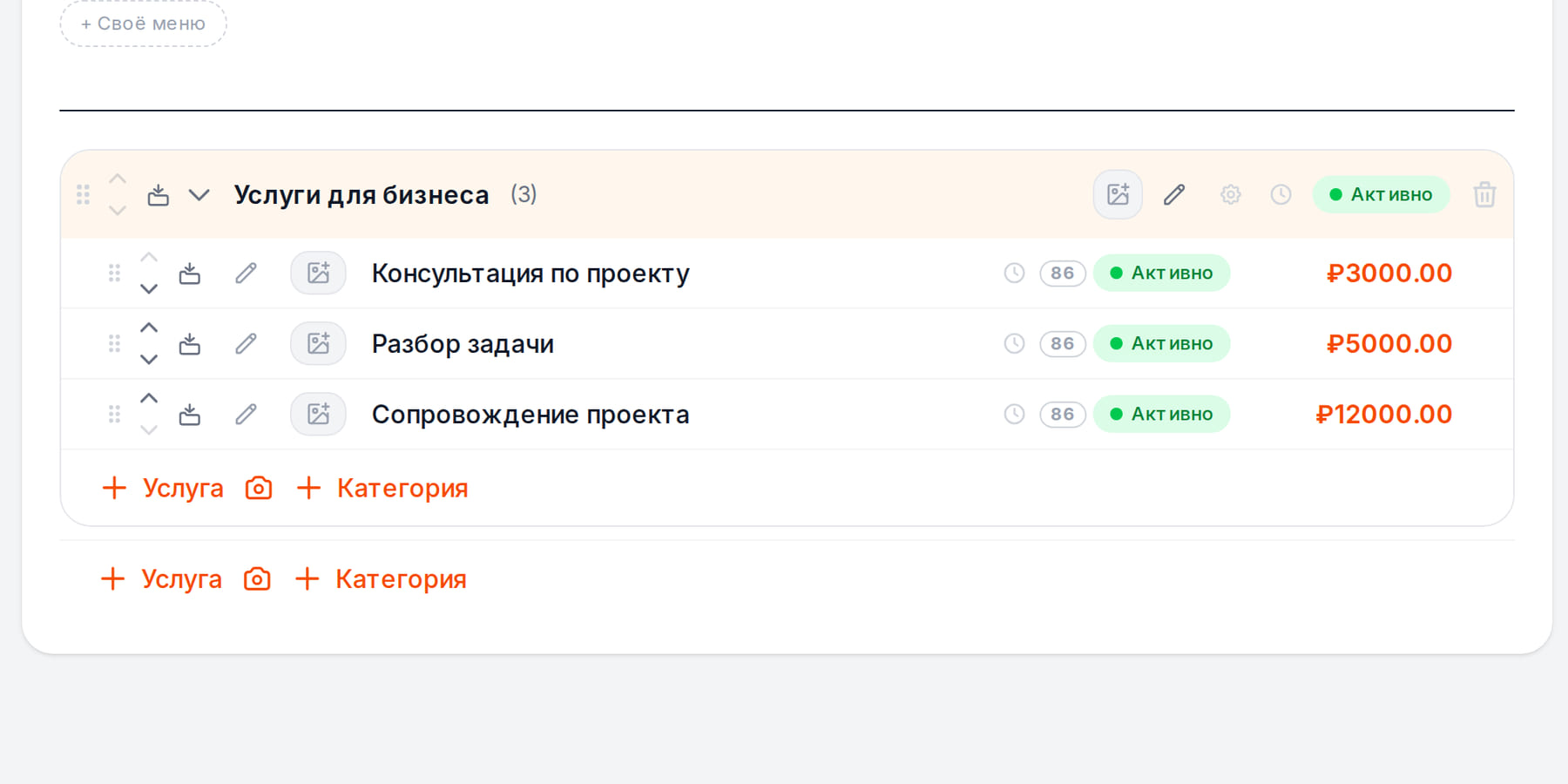1568x784 pixels.
Task: Move 'Сопровождение проекта' up
Action: point(149,398)
